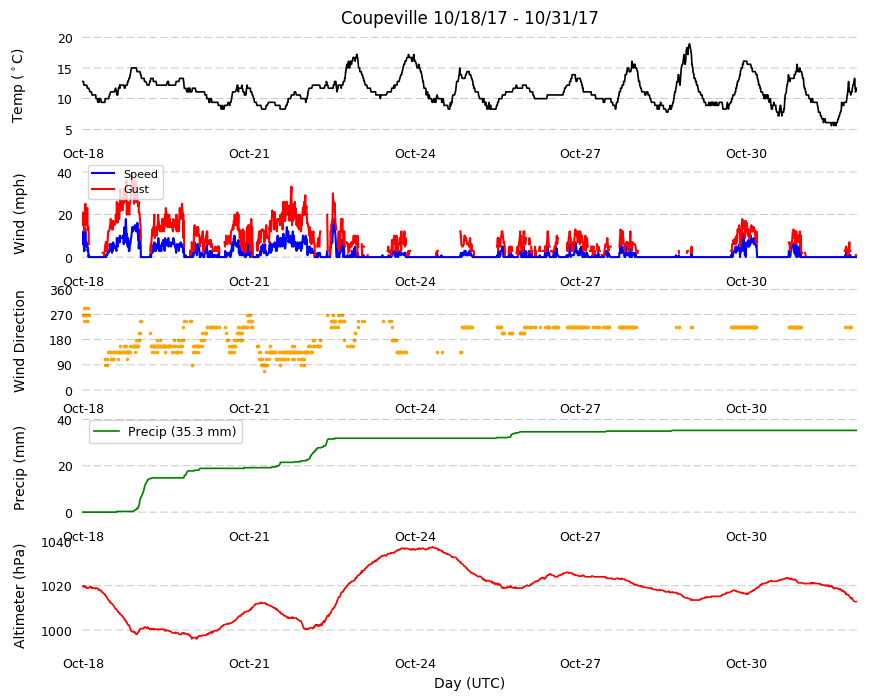Click Oct-18 tick under the wind speed plot
870x700 pixels.
(83, 281)
